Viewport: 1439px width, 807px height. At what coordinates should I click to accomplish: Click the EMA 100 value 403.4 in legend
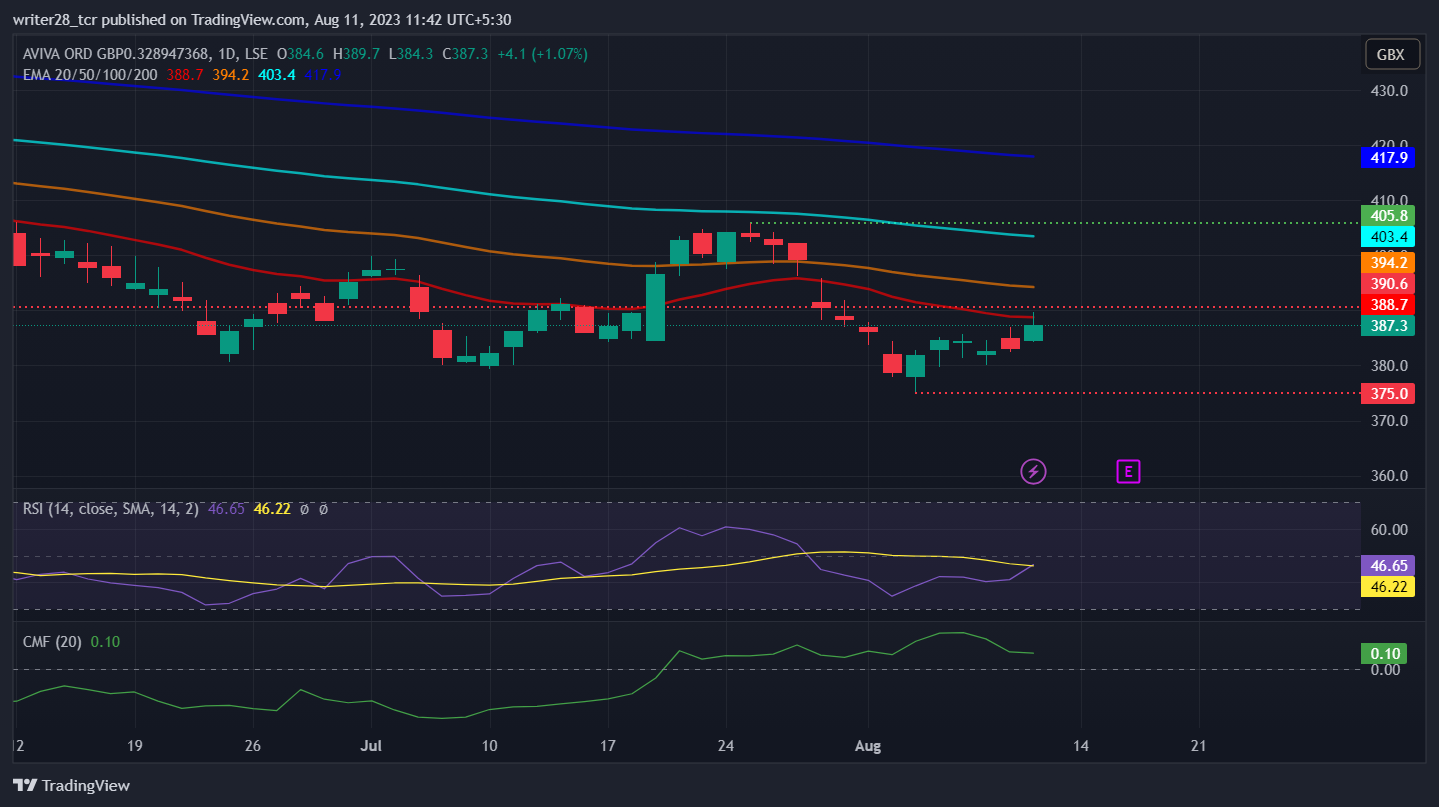(x=277, y=74)
